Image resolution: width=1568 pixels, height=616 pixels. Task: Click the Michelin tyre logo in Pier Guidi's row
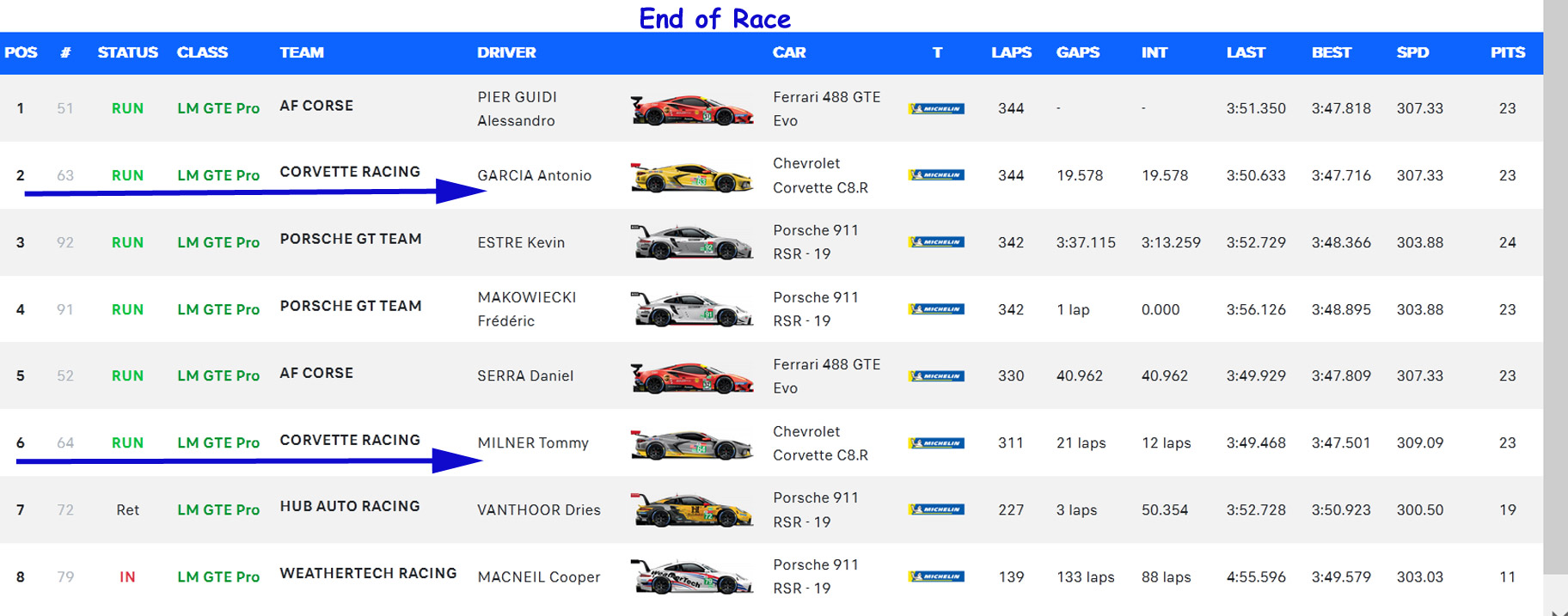point(936,109)
